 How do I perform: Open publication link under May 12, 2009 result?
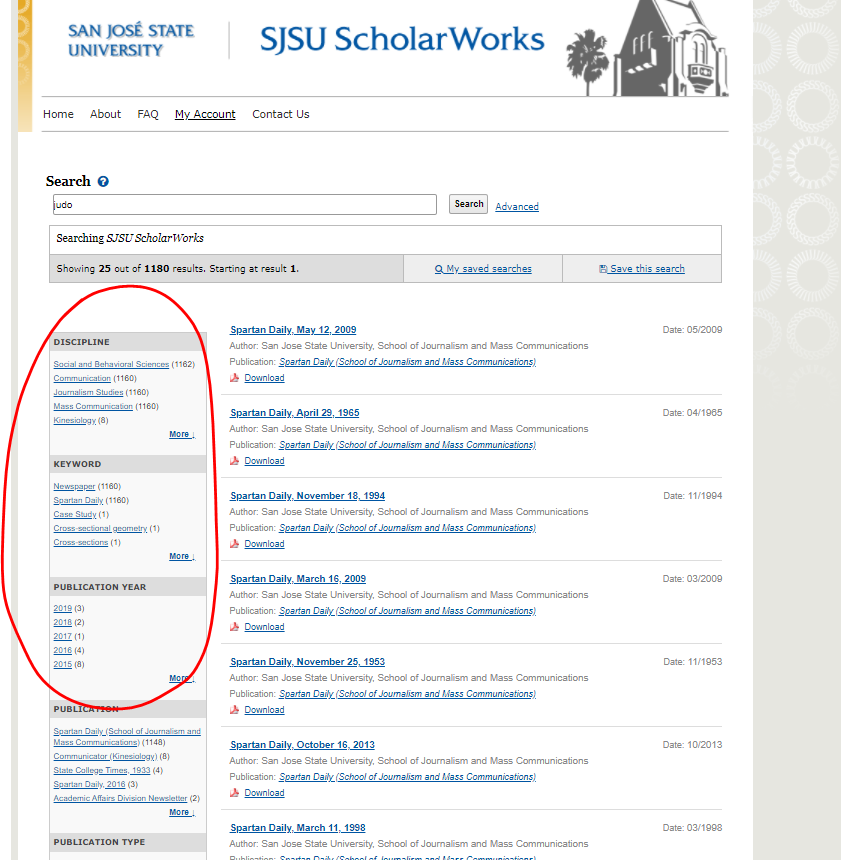tap(407, 362)
